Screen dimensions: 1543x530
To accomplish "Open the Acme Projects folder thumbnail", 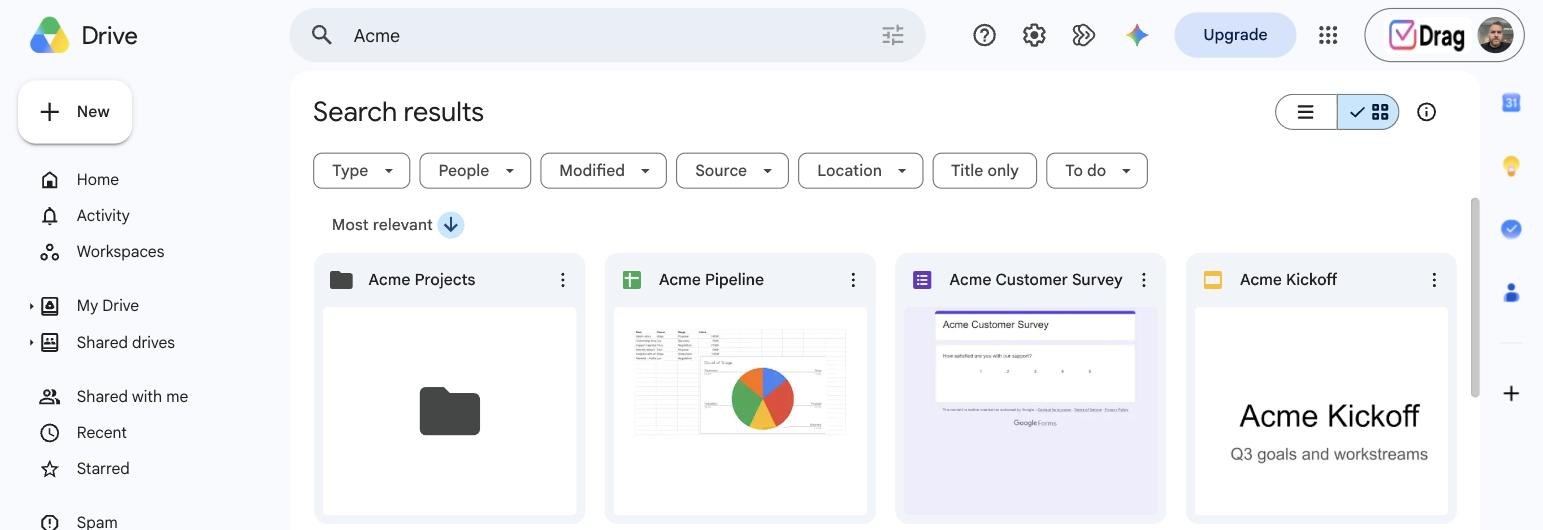I will tap(450, 411).
